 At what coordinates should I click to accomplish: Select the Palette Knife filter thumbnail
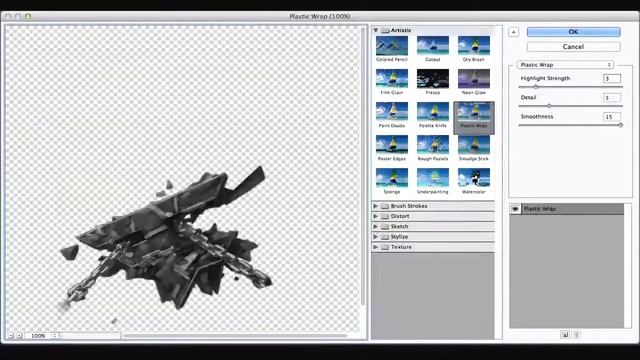coord(433,112)
